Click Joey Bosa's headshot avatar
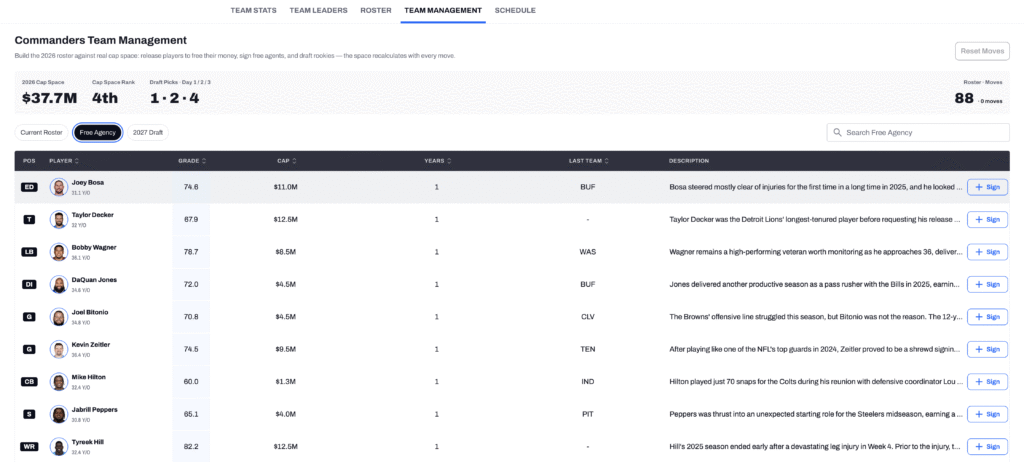The image size is (1024, 462). point(59,187)
